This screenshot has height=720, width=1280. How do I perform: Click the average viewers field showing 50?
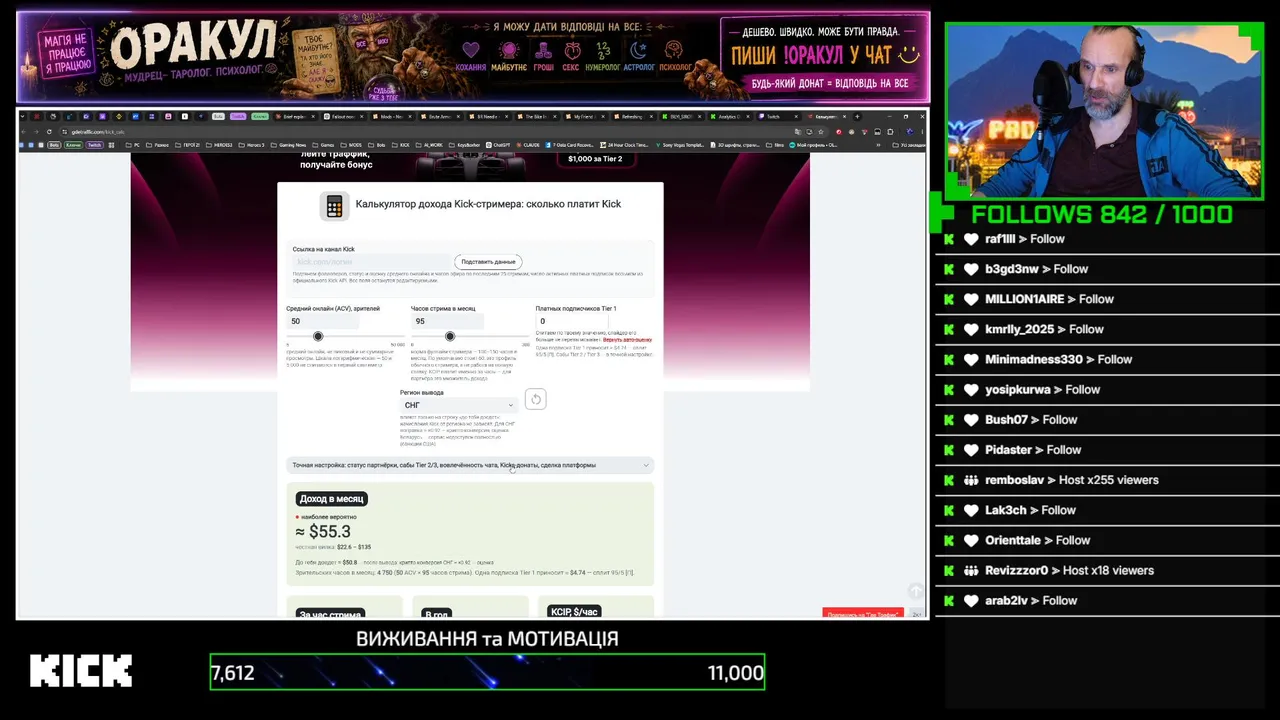[x=323, y=322]
